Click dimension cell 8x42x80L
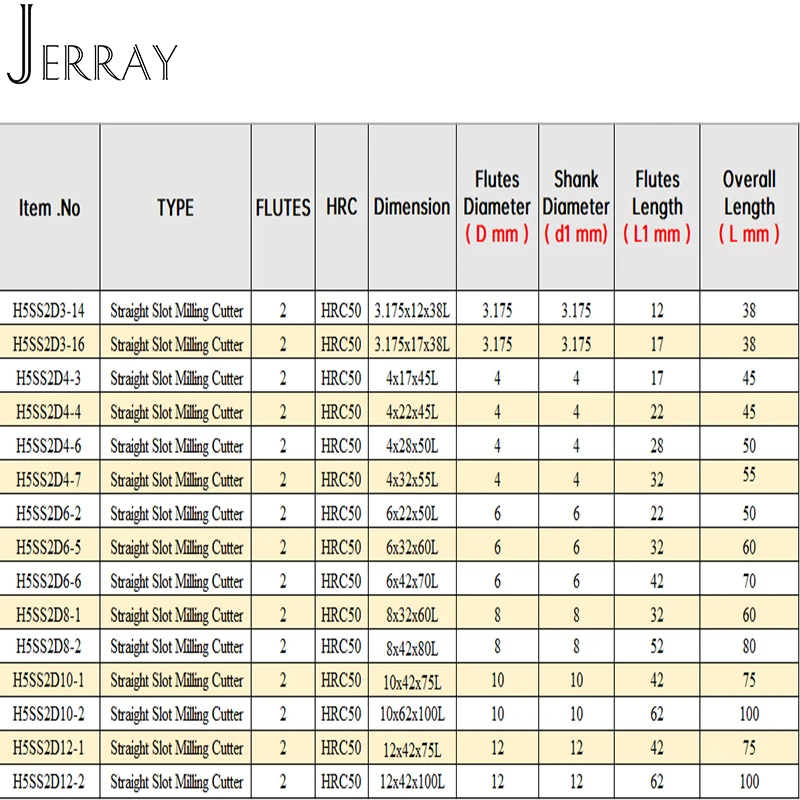Image resolution: width=800 pixels, height=800 pixels. click(412, 649)
